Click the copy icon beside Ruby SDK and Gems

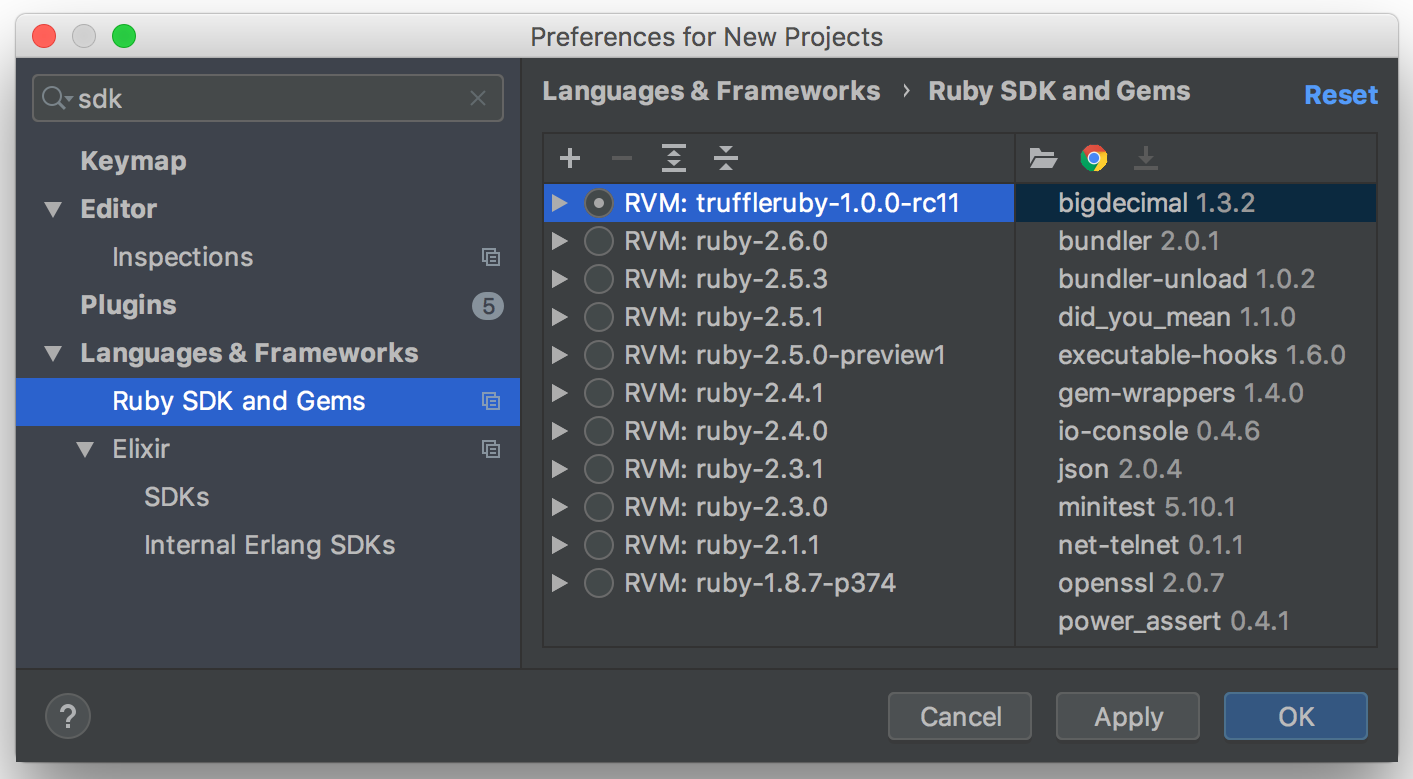(x=491, y=401)
